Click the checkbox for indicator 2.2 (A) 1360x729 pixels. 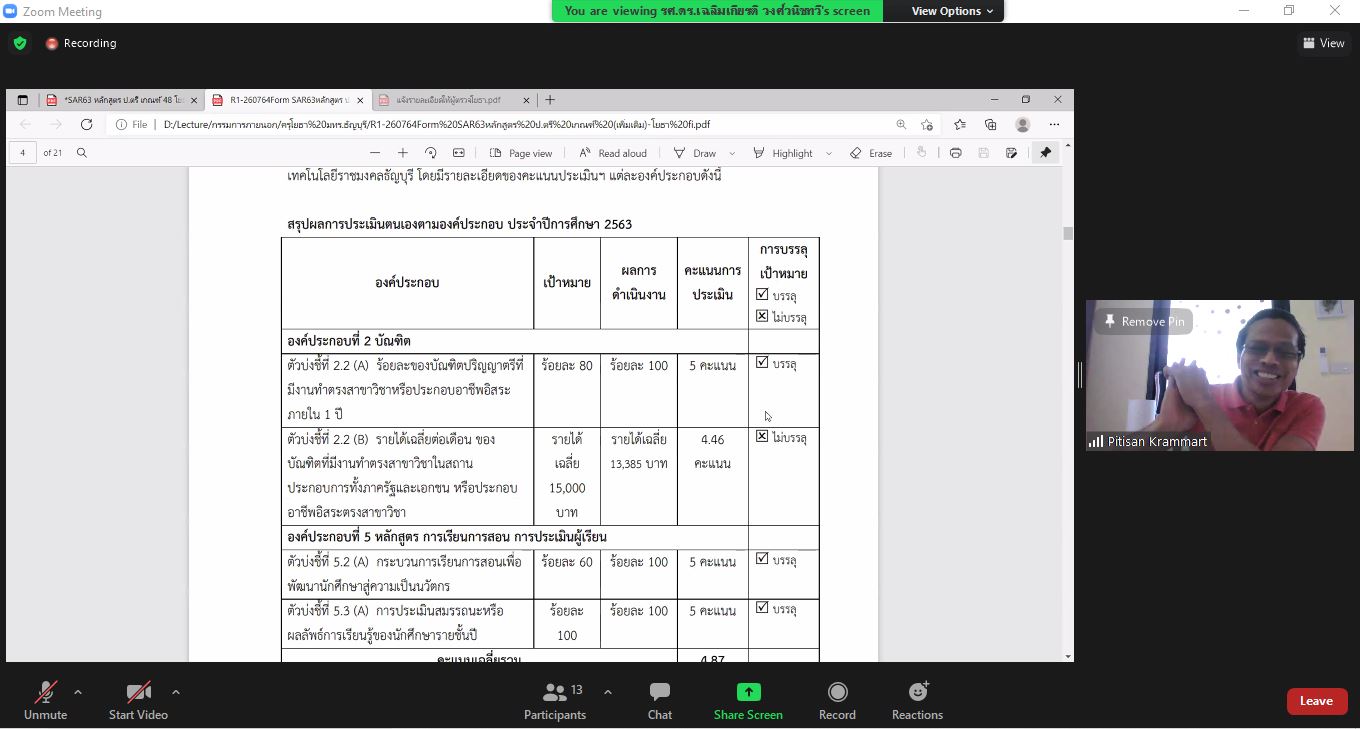(762, 362)
